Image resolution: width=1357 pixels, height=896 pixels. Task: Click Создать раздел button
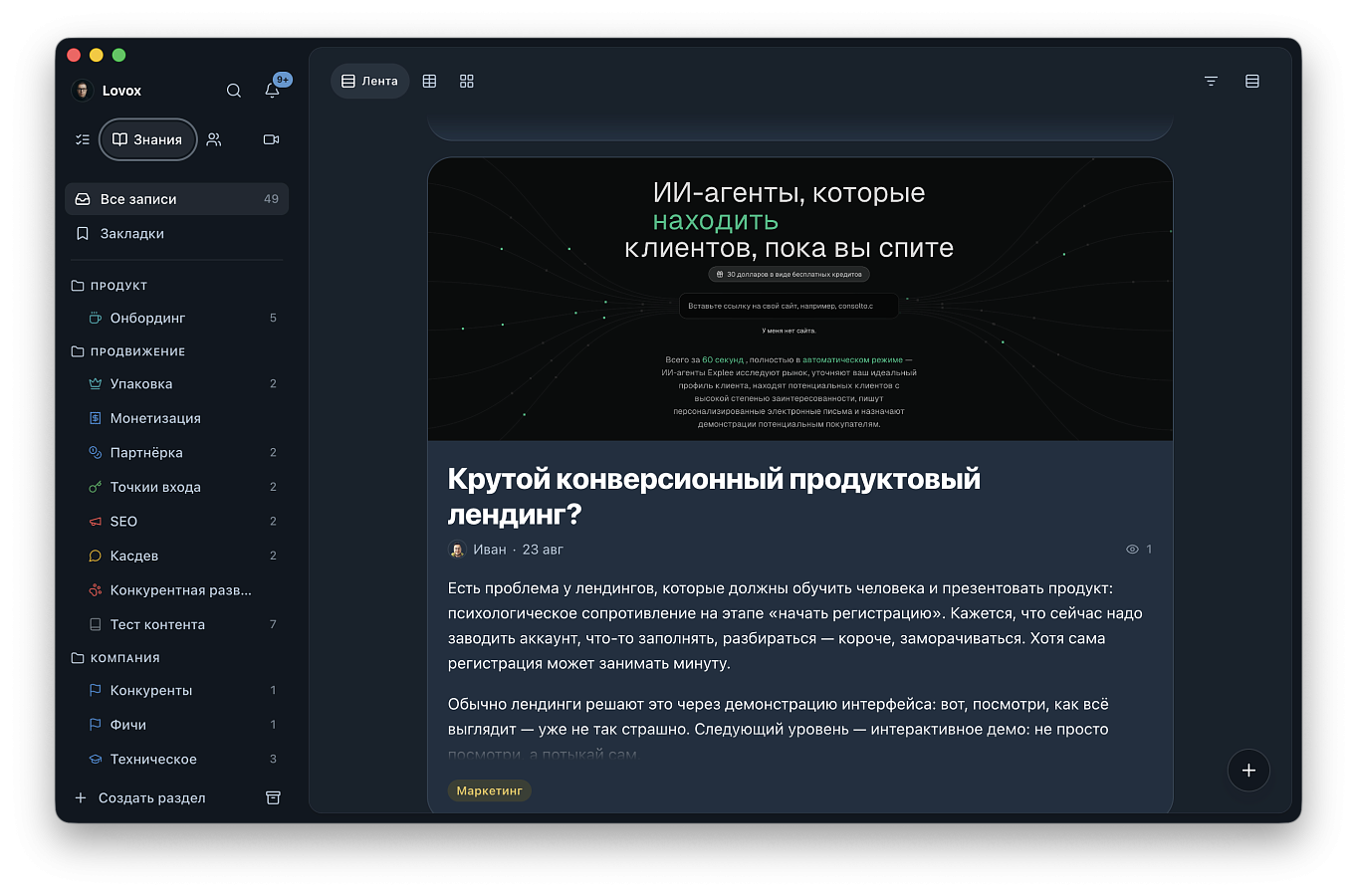click(x=140, y=798)
